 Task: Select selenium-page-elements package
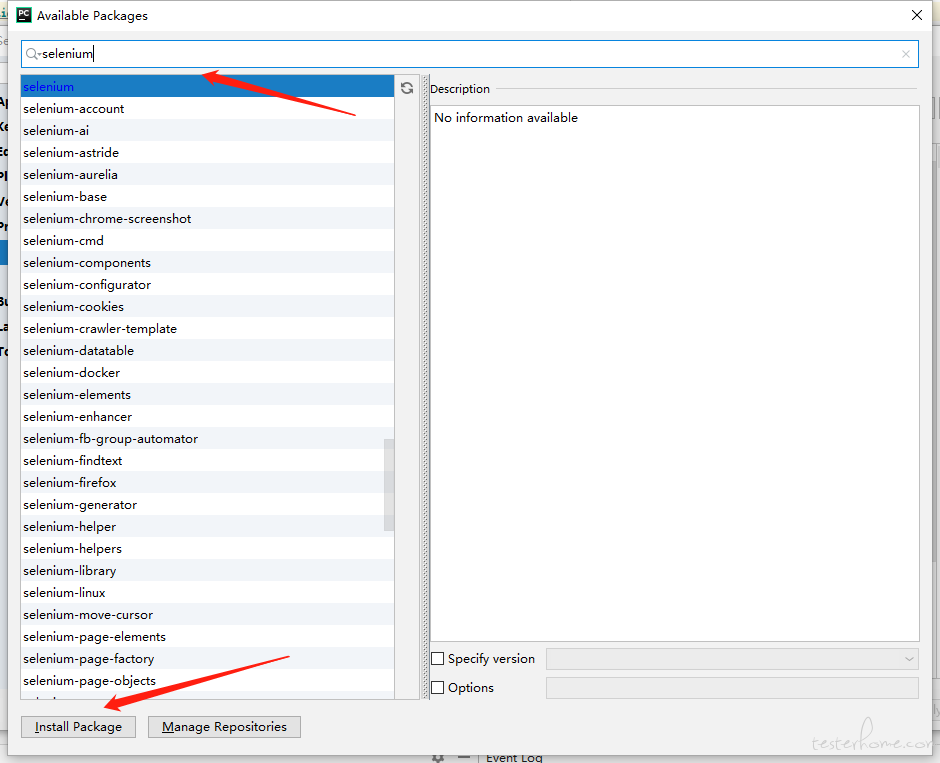[207, 637]
